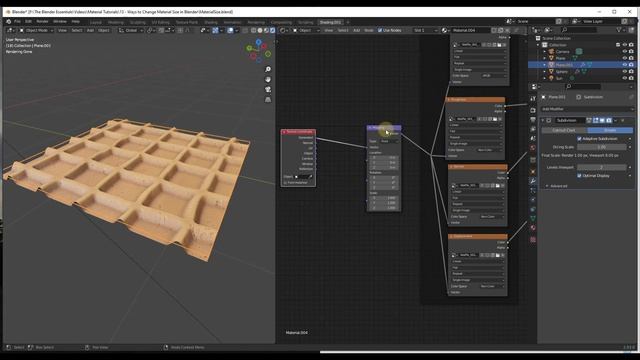This screenshot has height=360, width=640.
Task: Hide the Collection eye icon
Action: [624, 45]
